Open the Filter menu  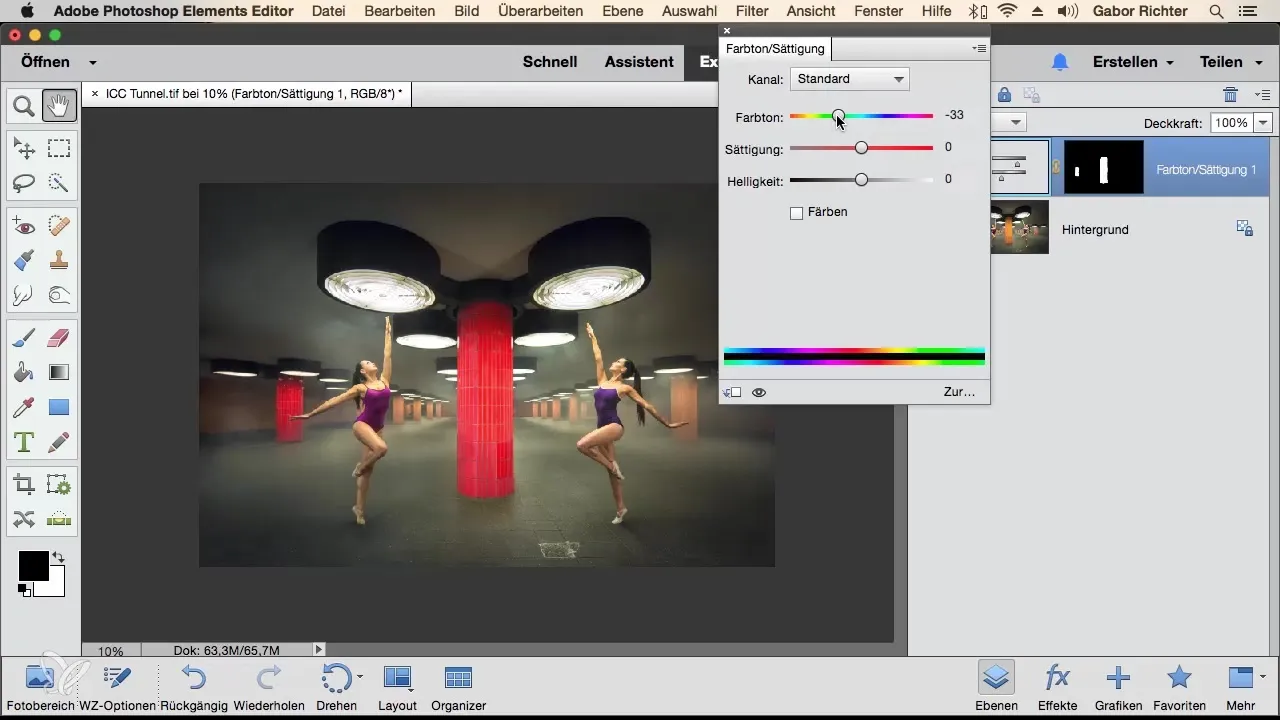point(753,11)
